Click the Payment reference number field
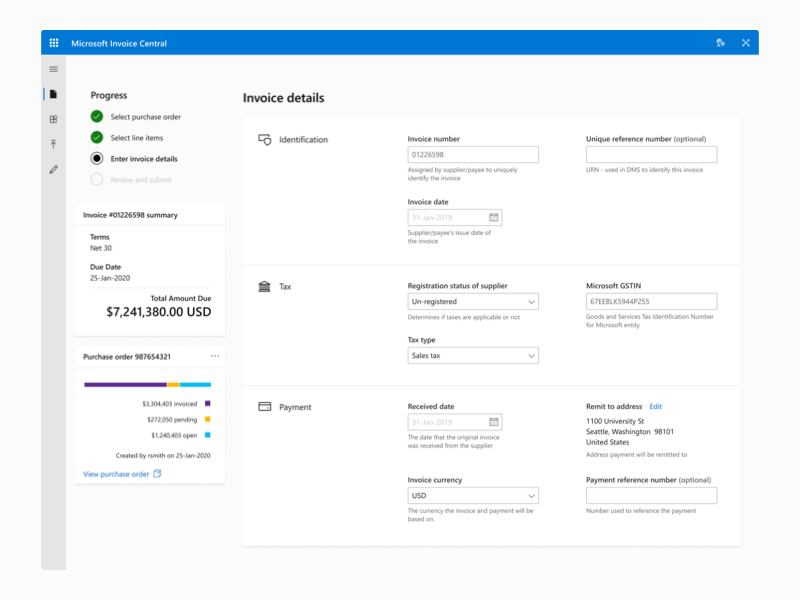The height and width of the screenshot is (600, 800). point(652,495)
